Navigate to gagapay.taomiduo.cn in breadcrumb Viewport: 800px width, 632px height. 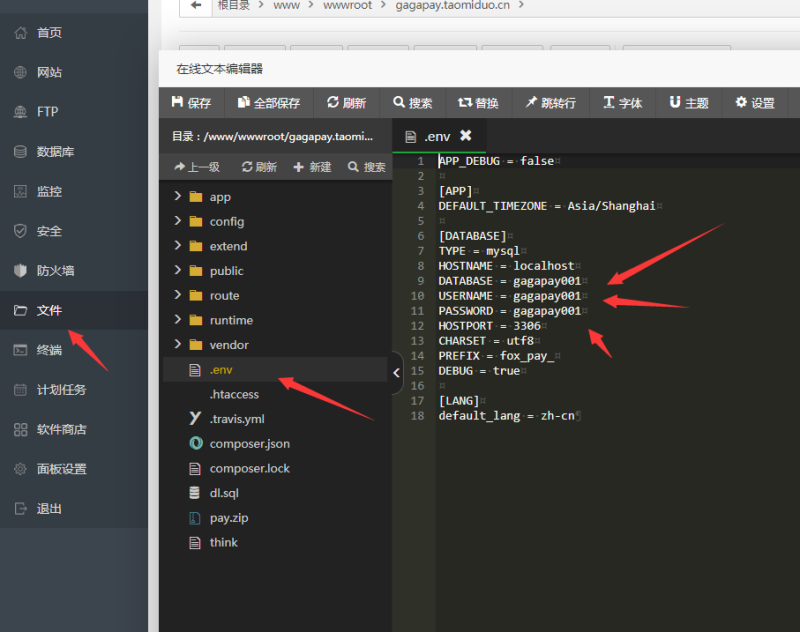pos(453,5)
